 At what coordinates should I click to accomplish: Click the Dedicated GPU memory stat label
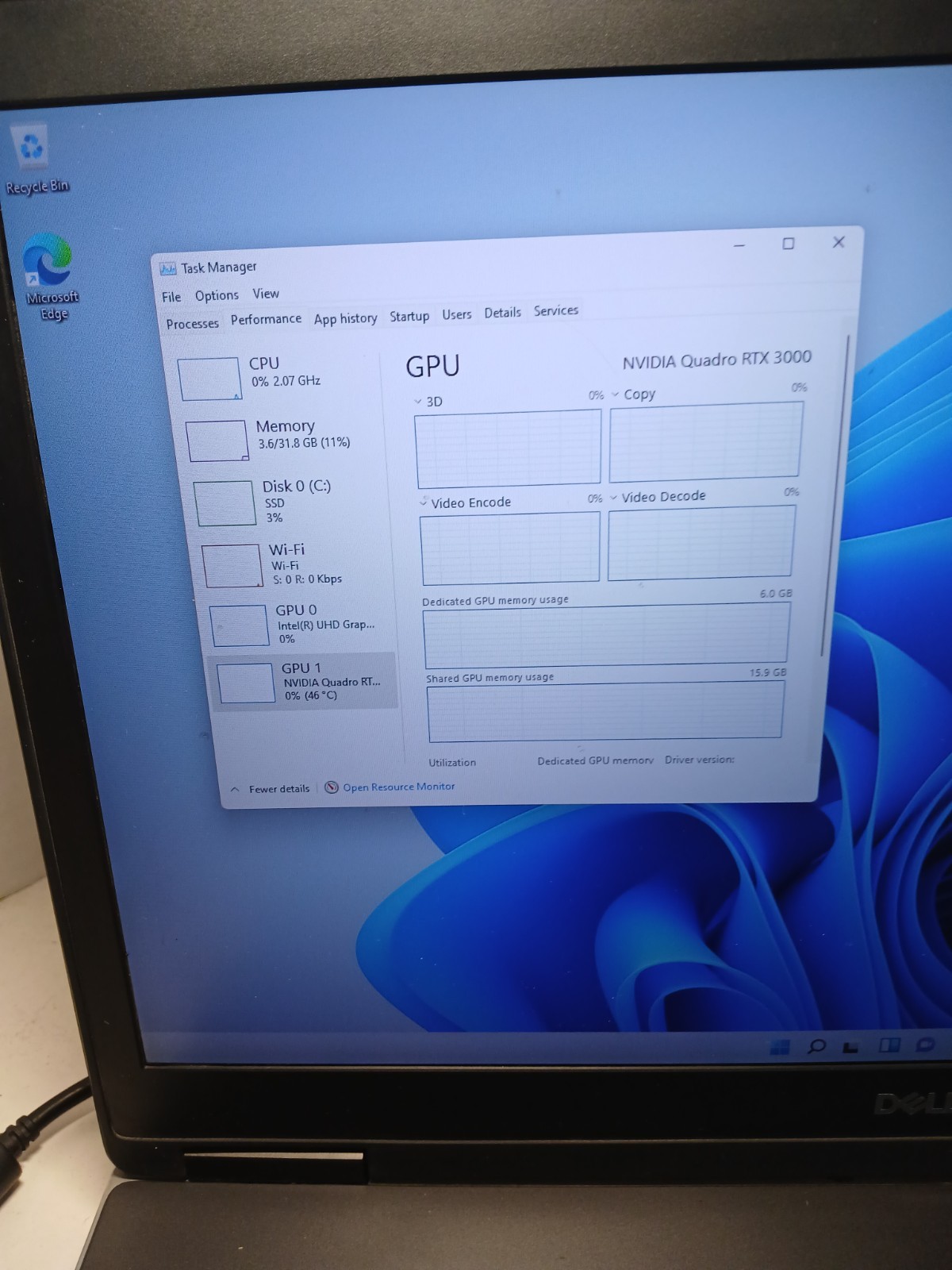[x=596, y=760]
